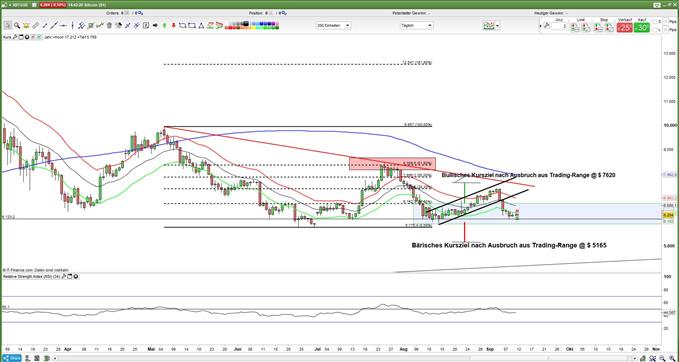Select the triangle shape tool
The width and height of the screenshot is (679, 362).
click(201, 26)
